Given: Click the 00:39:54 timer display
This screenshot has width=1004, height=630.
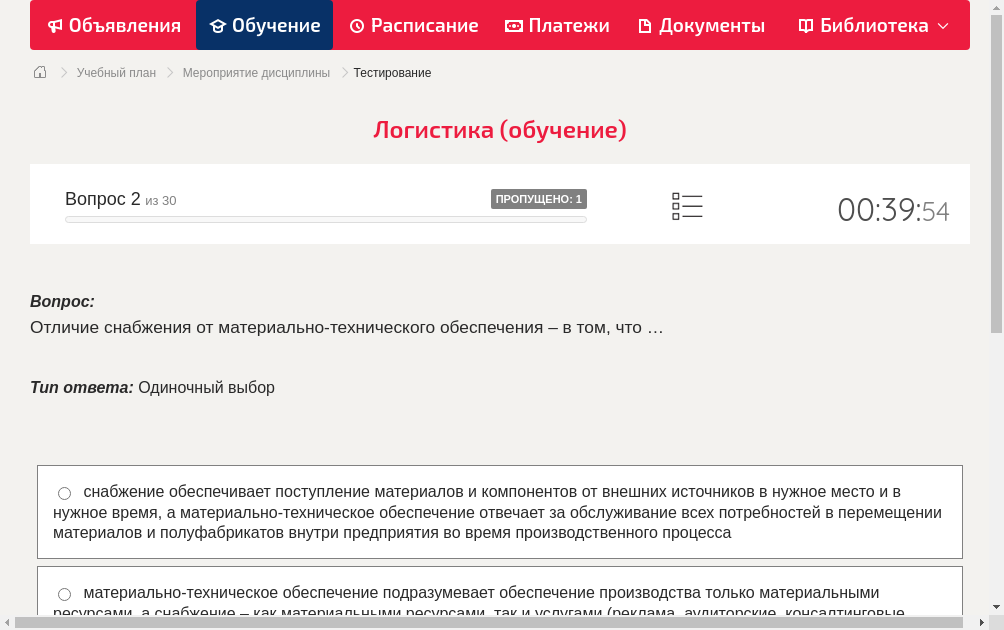Looking at the screenshot, I should pyautogui.click(x=893, y=207).
